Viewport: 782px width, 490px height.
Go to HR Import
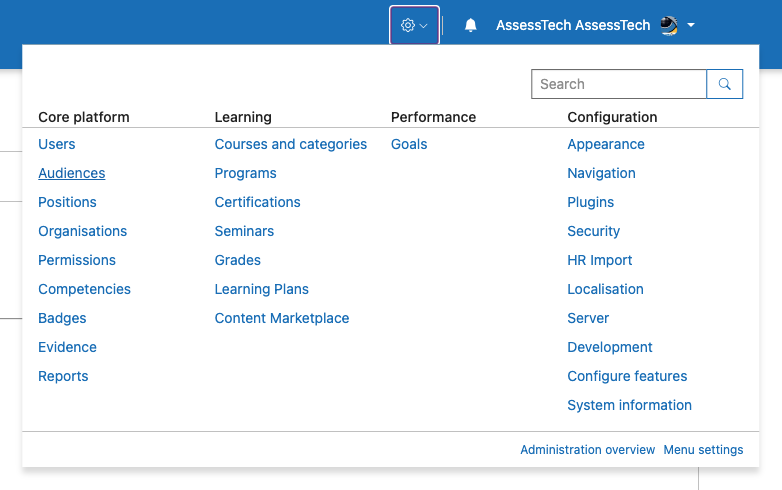tap(599, 260)
